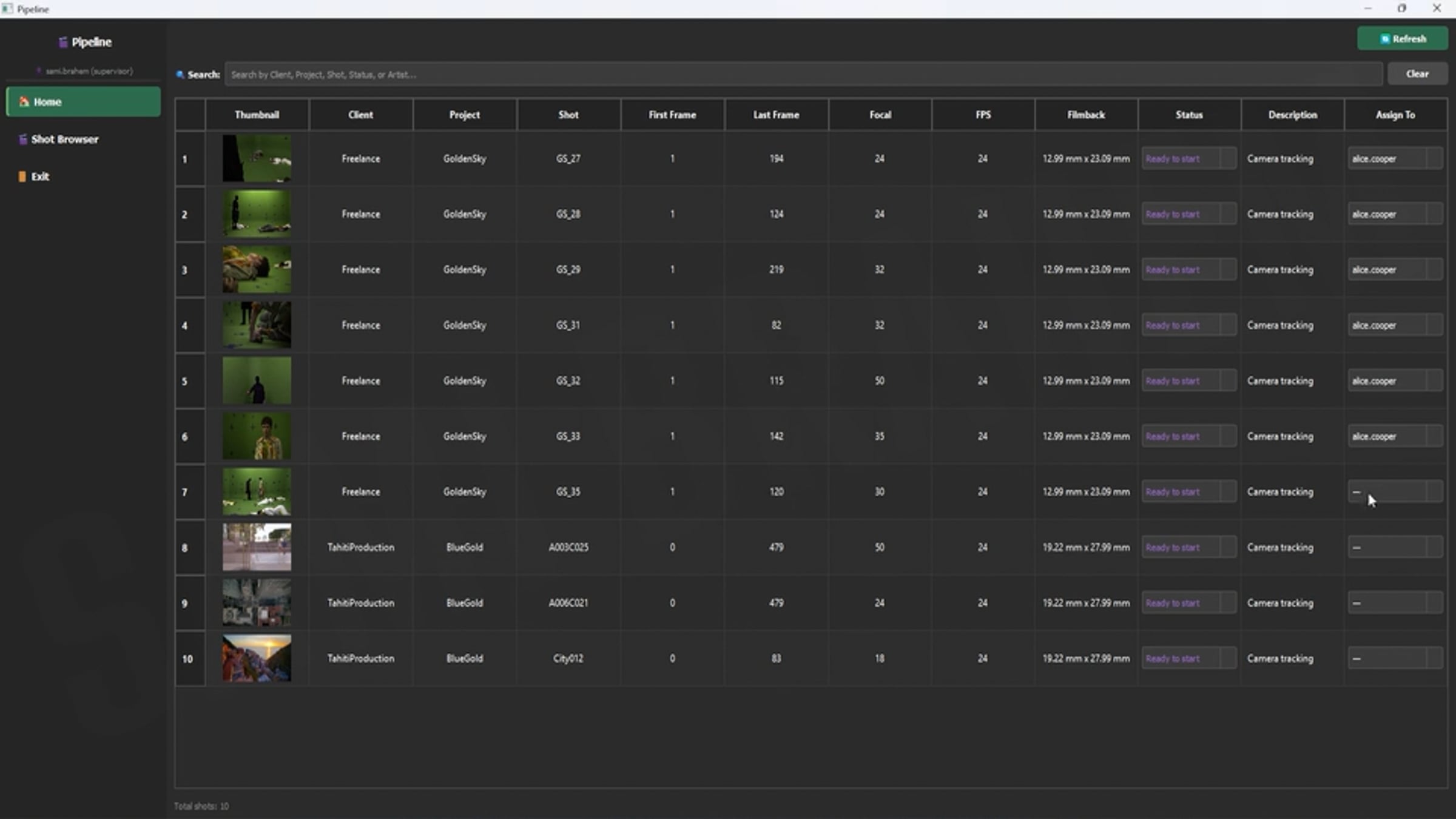The height and width of the screenshot is (819, 1456).
Task: Open Status dropdown for shot GS_31
Action: click(1189, 325)
